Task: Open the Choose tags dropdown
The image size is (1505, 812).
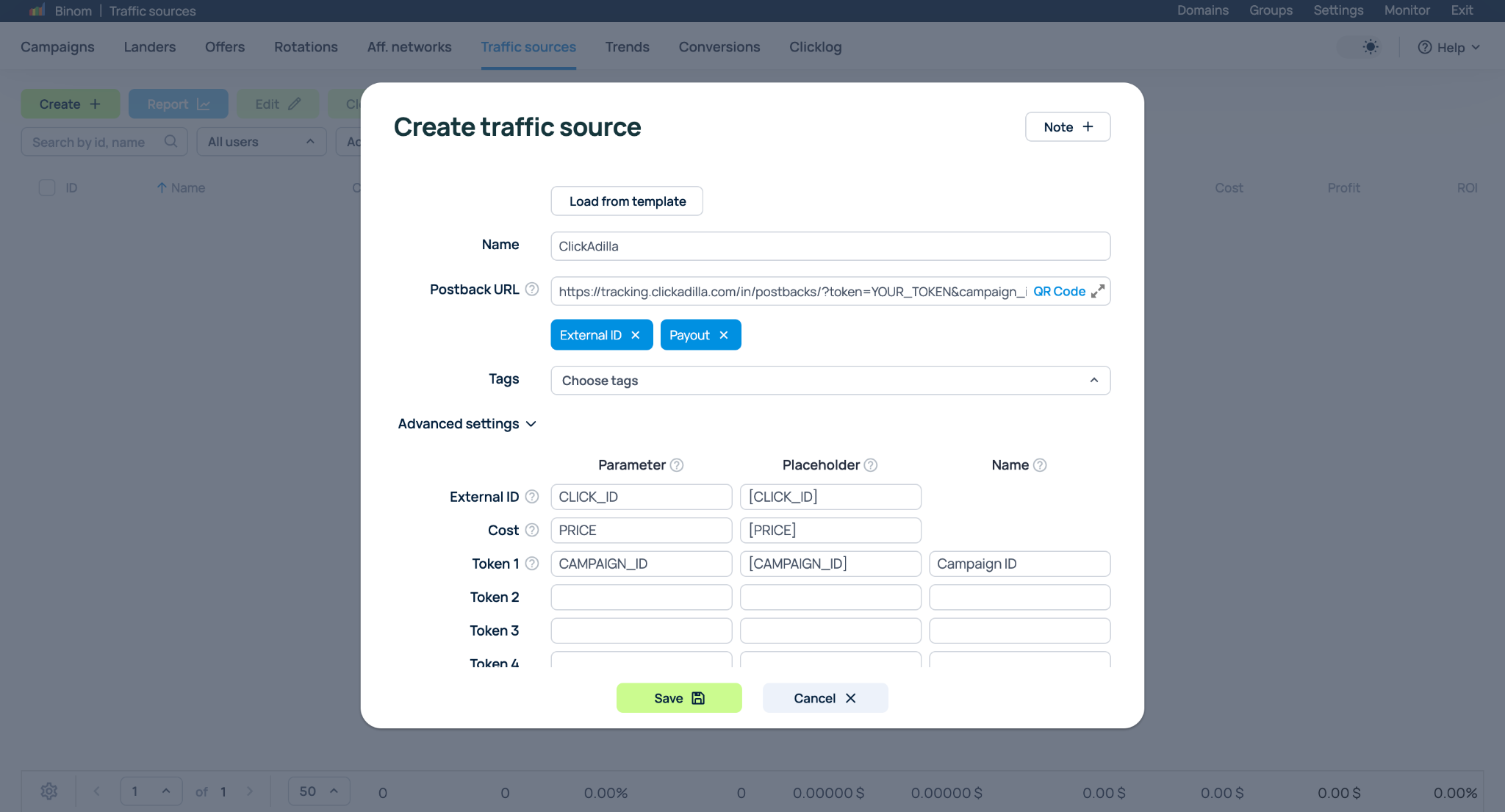Action: click(x=830, y=381)
